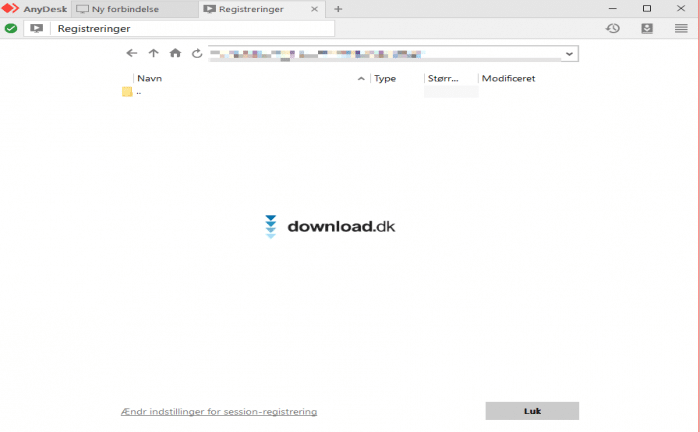Go to the home folder
This screenshot has height=432, width=700.
[175, 54]
